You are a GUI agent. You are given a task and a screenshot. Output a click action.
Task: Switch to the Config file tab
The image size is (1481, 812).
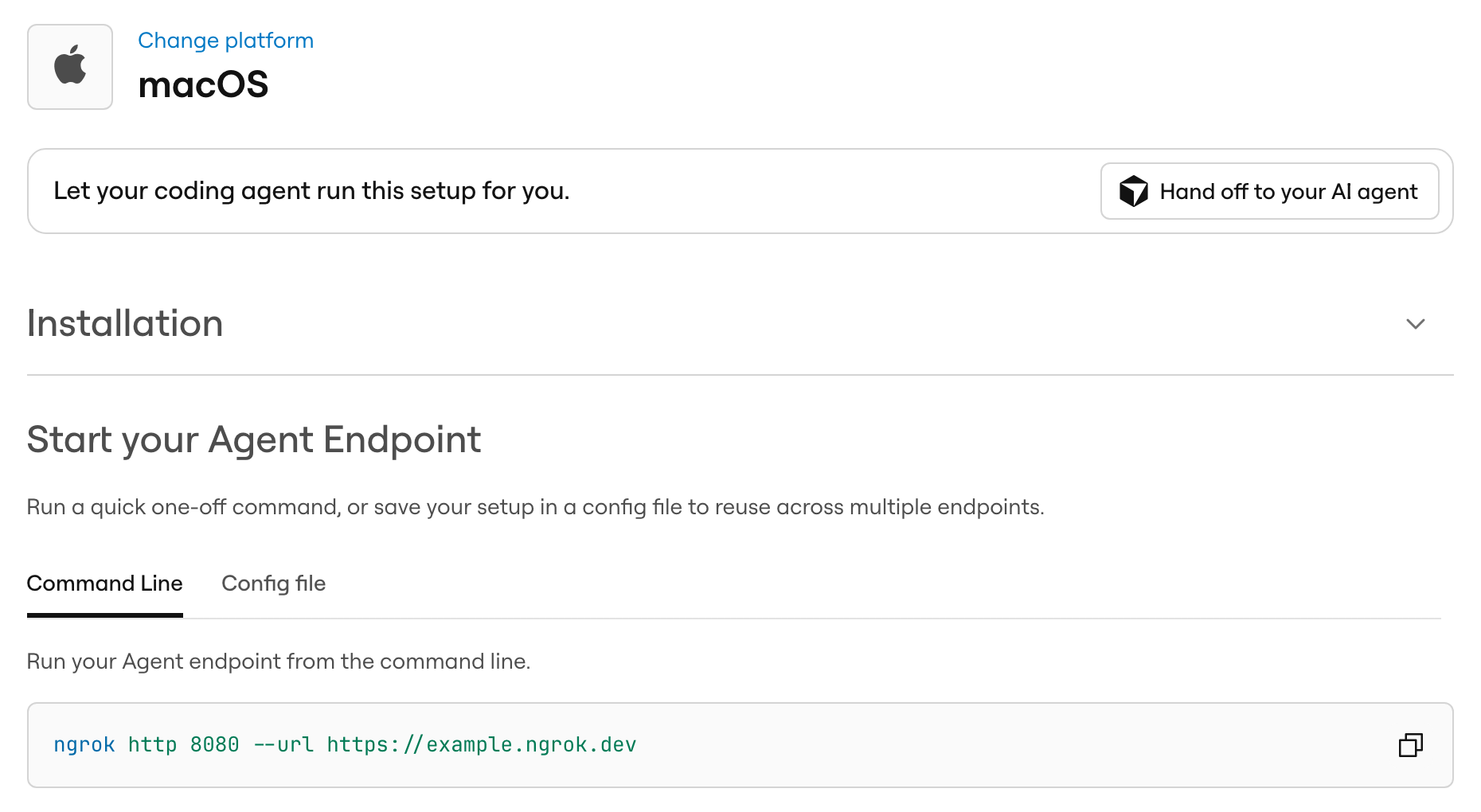pyautogui.click(x=273, y=584)
